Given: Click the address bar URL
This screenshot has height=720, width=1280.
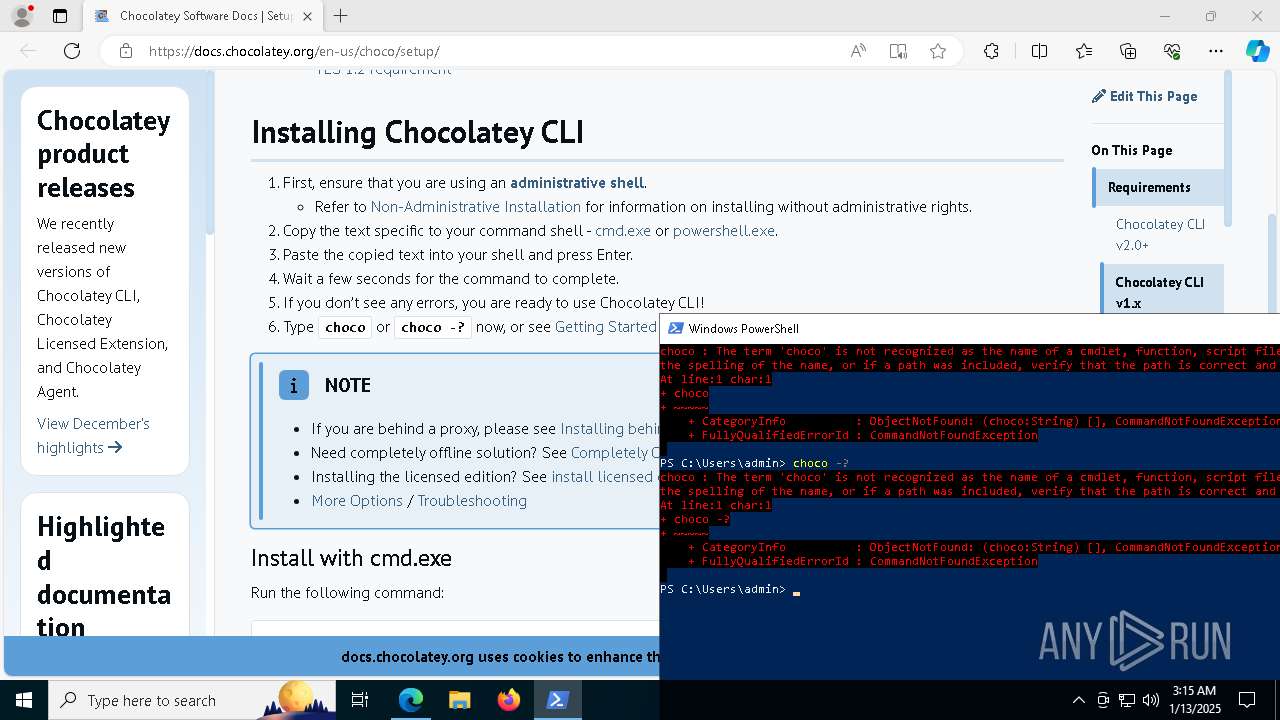Looking at the screenshot, I should point(294,51).
